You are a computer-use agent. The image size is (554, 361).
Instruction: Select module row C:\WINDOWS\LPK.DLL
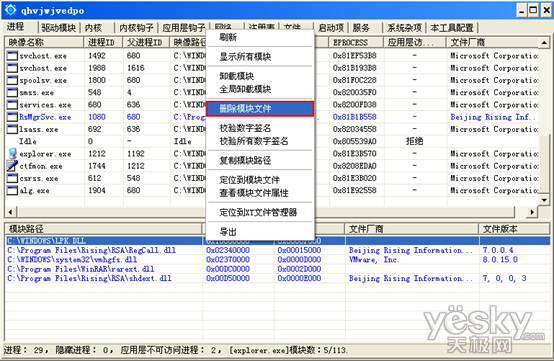coord(278,241)
